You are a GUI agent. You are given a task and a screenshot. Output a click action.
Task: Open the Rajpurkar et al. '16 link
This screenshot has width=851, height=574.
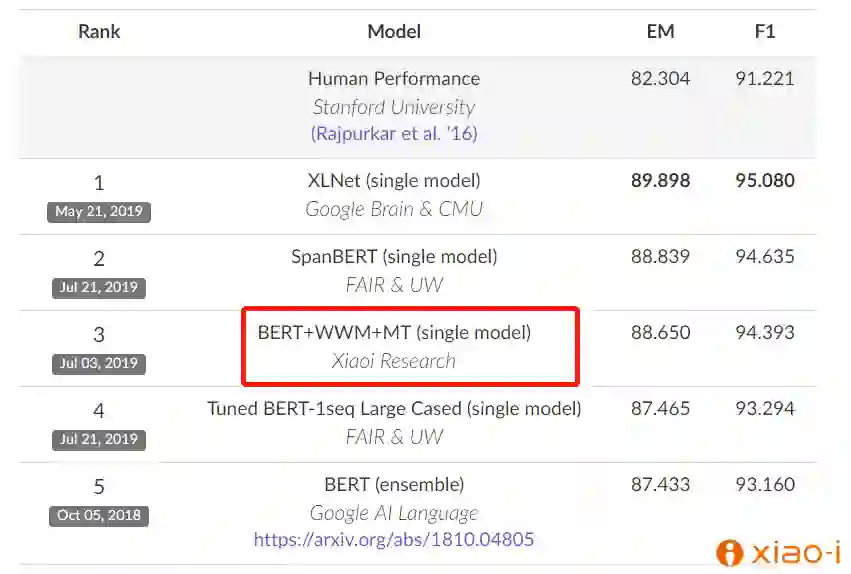[x=394, y=133]
